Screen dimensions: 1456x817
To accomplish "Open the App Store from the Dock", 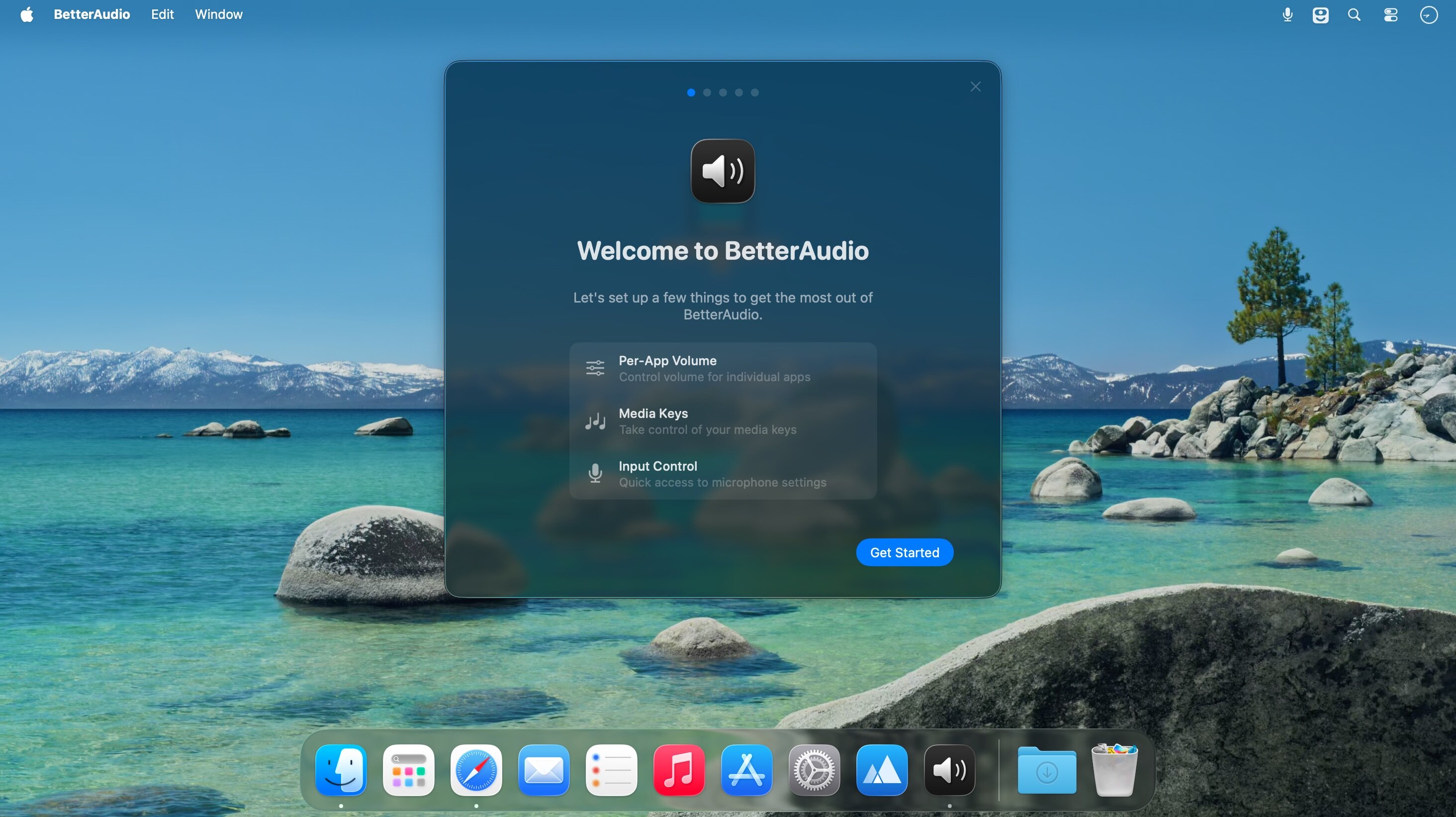I will (x=747, y=770).
